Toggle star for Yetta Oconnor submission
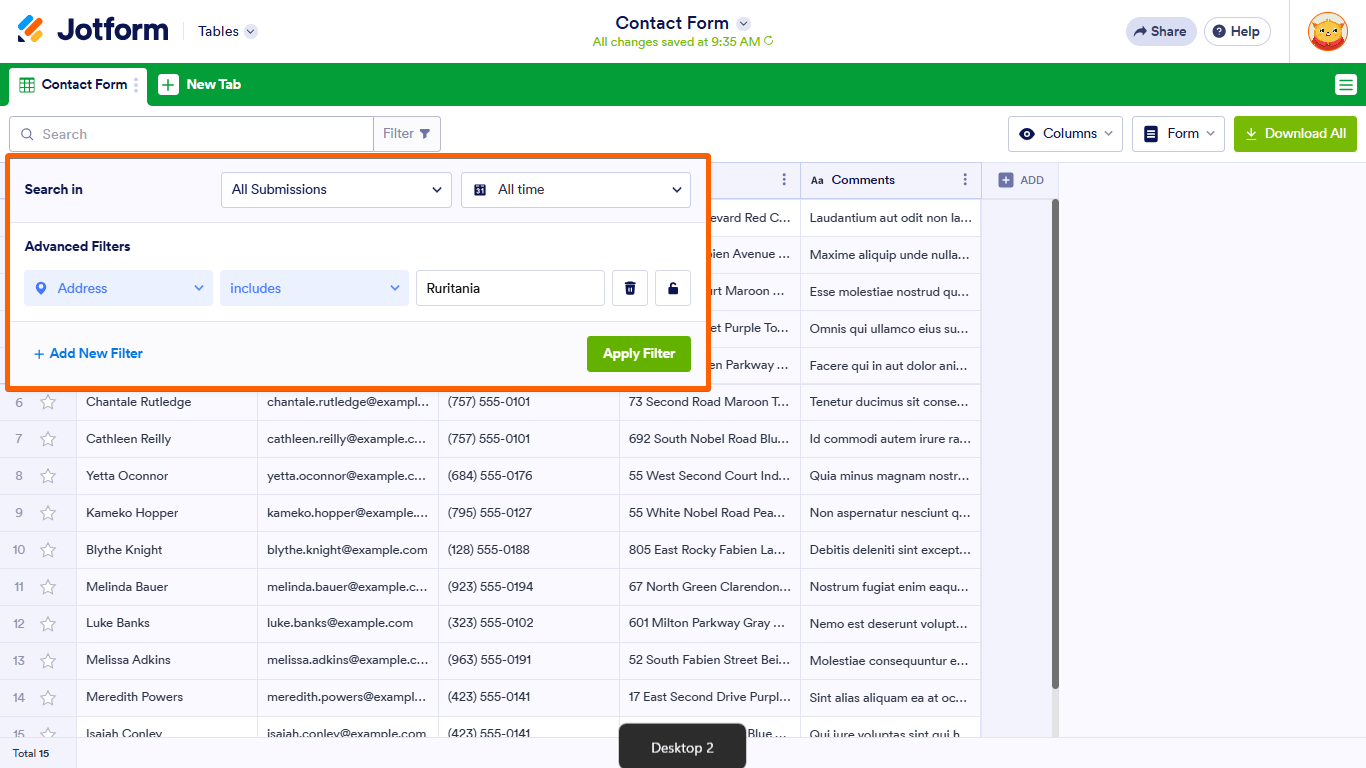This screenshot has width=1366, height=768. tap(48, 476)
